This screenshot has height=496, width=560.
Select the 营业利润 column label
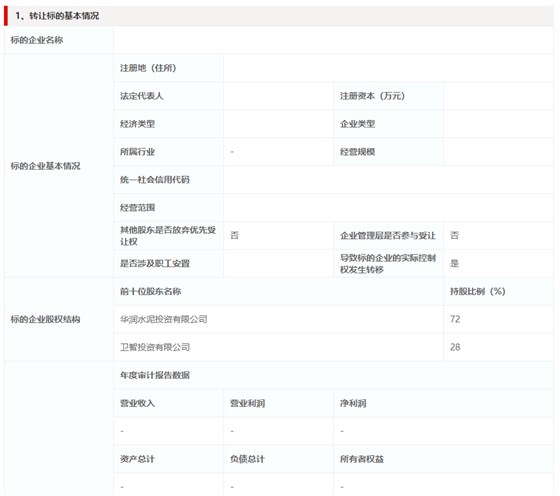coord(248,403)
